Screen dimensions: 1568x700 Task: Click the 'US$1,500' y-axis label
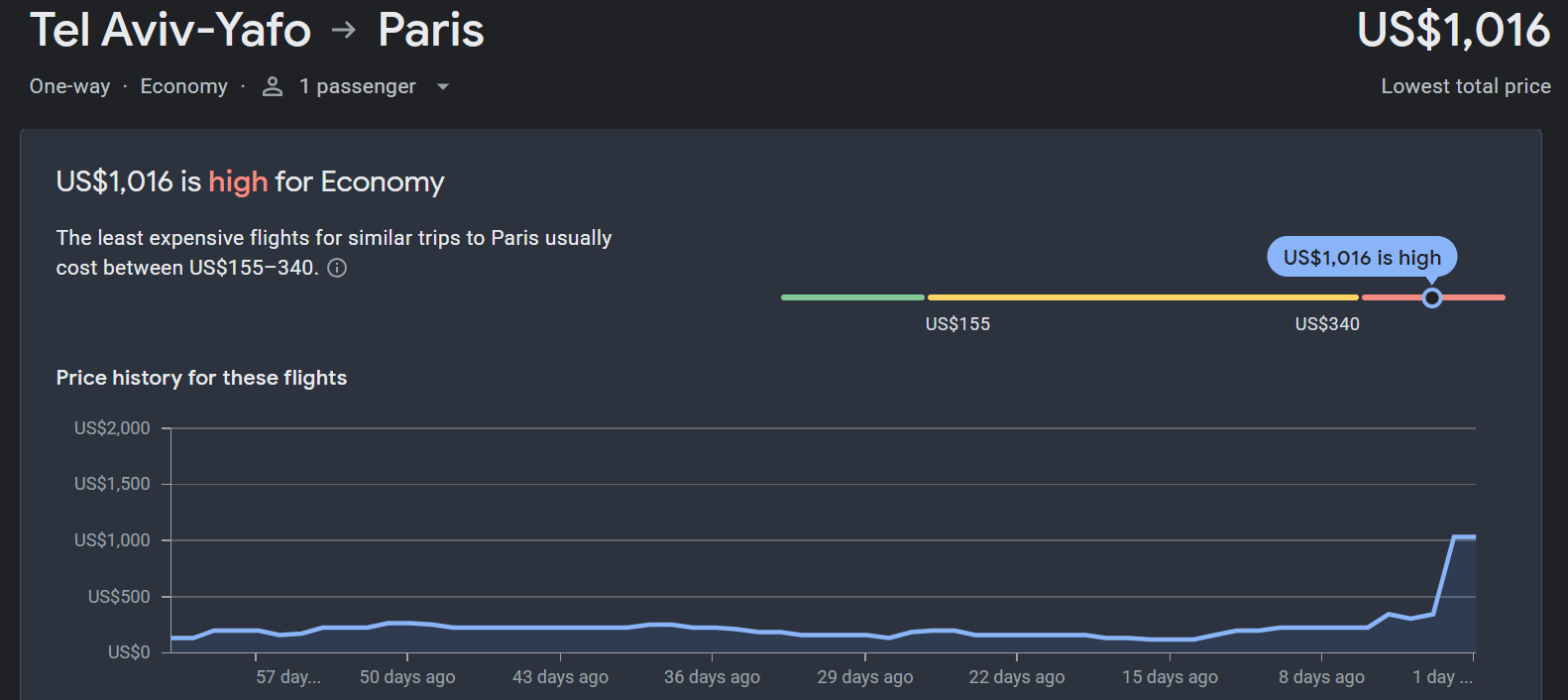[112, 484]
